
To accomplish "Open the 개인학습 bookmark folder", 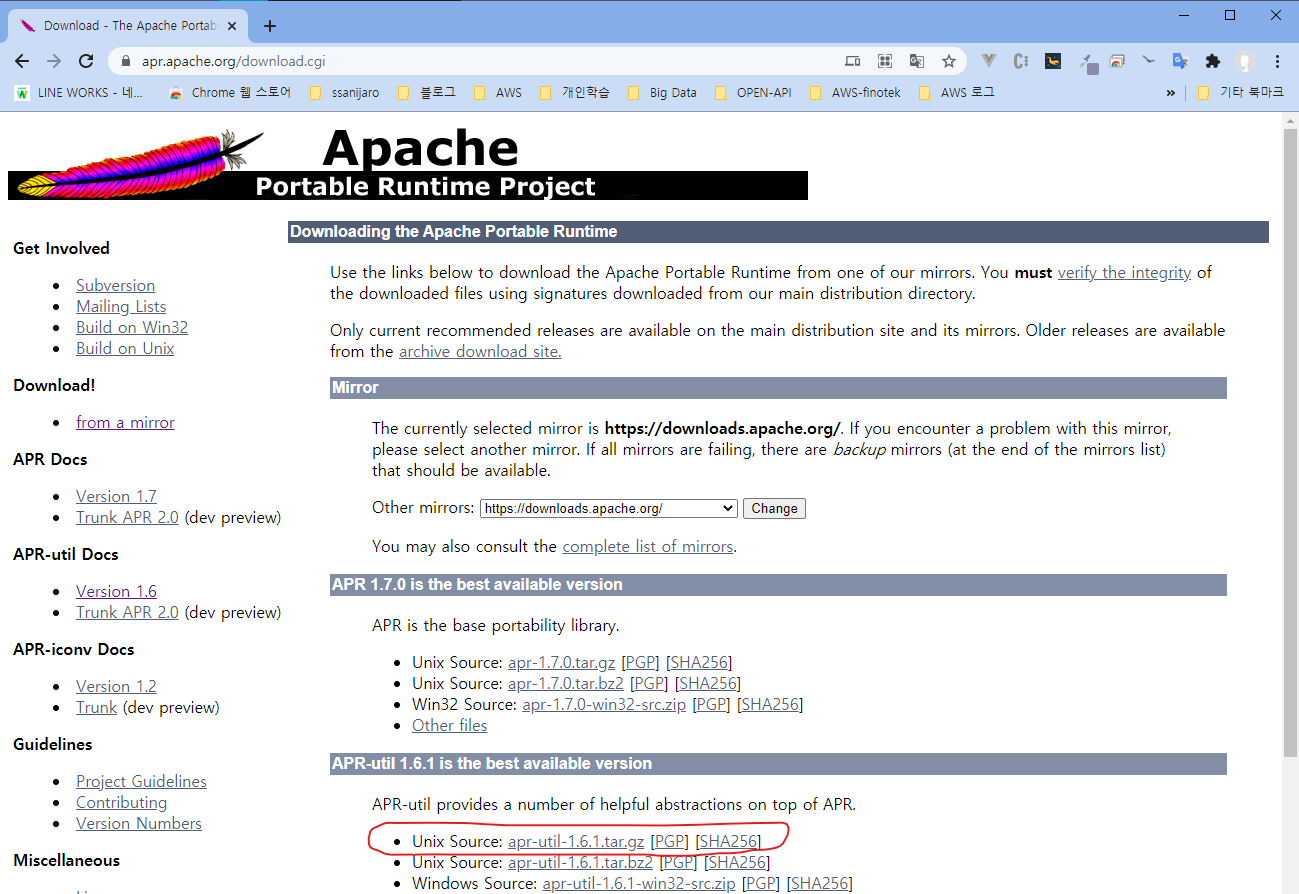I will (x=574, y=92).
